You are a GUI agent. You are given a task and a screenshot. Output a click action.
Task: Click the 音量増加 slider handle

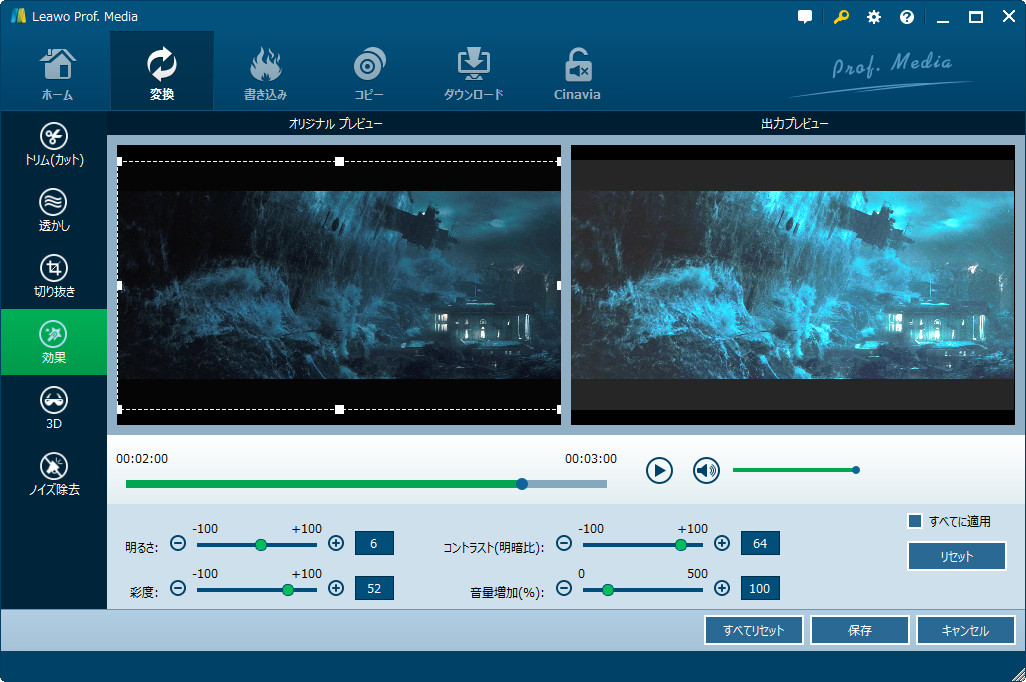pos(608,590)
